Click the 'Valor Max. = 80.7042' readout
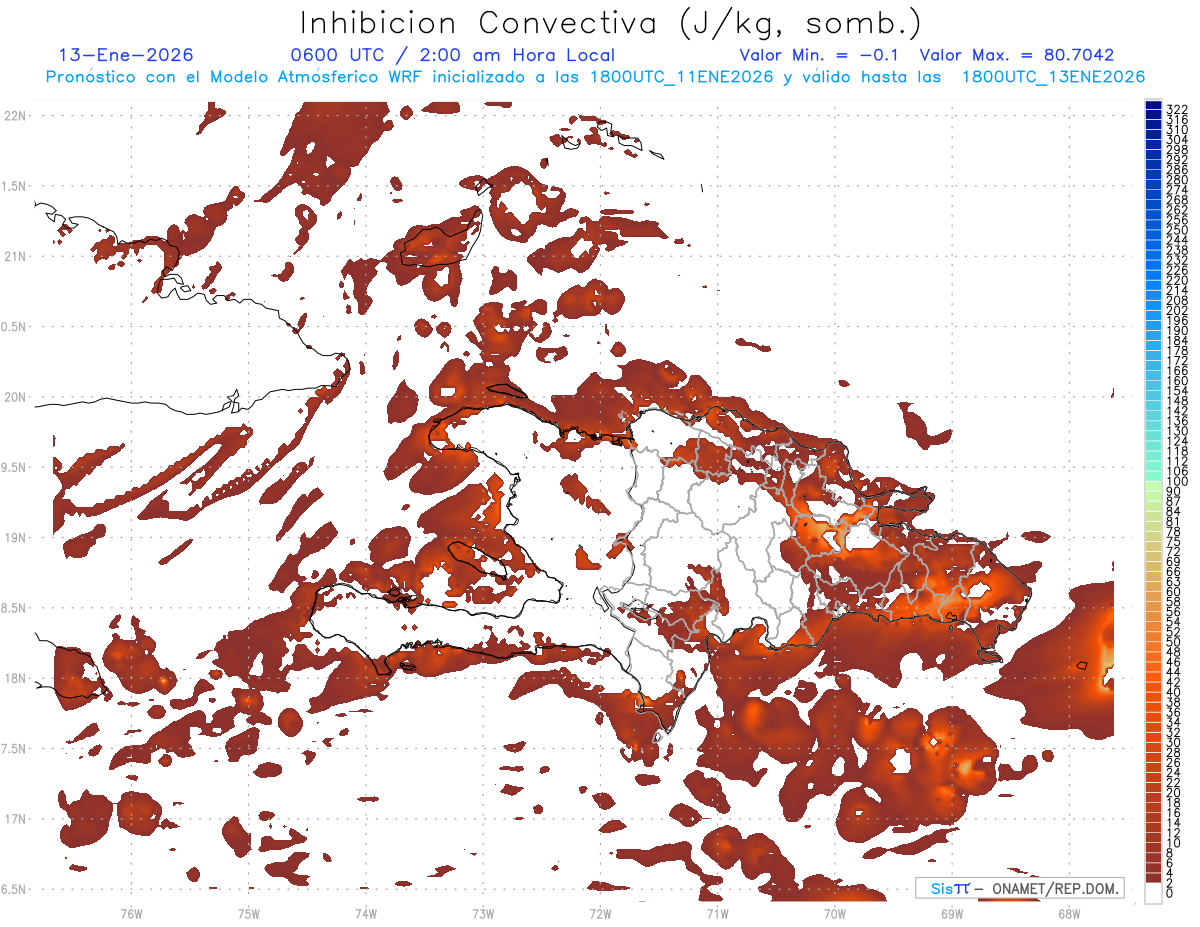Screen dimensions: 1200x927 (1017, 56)
